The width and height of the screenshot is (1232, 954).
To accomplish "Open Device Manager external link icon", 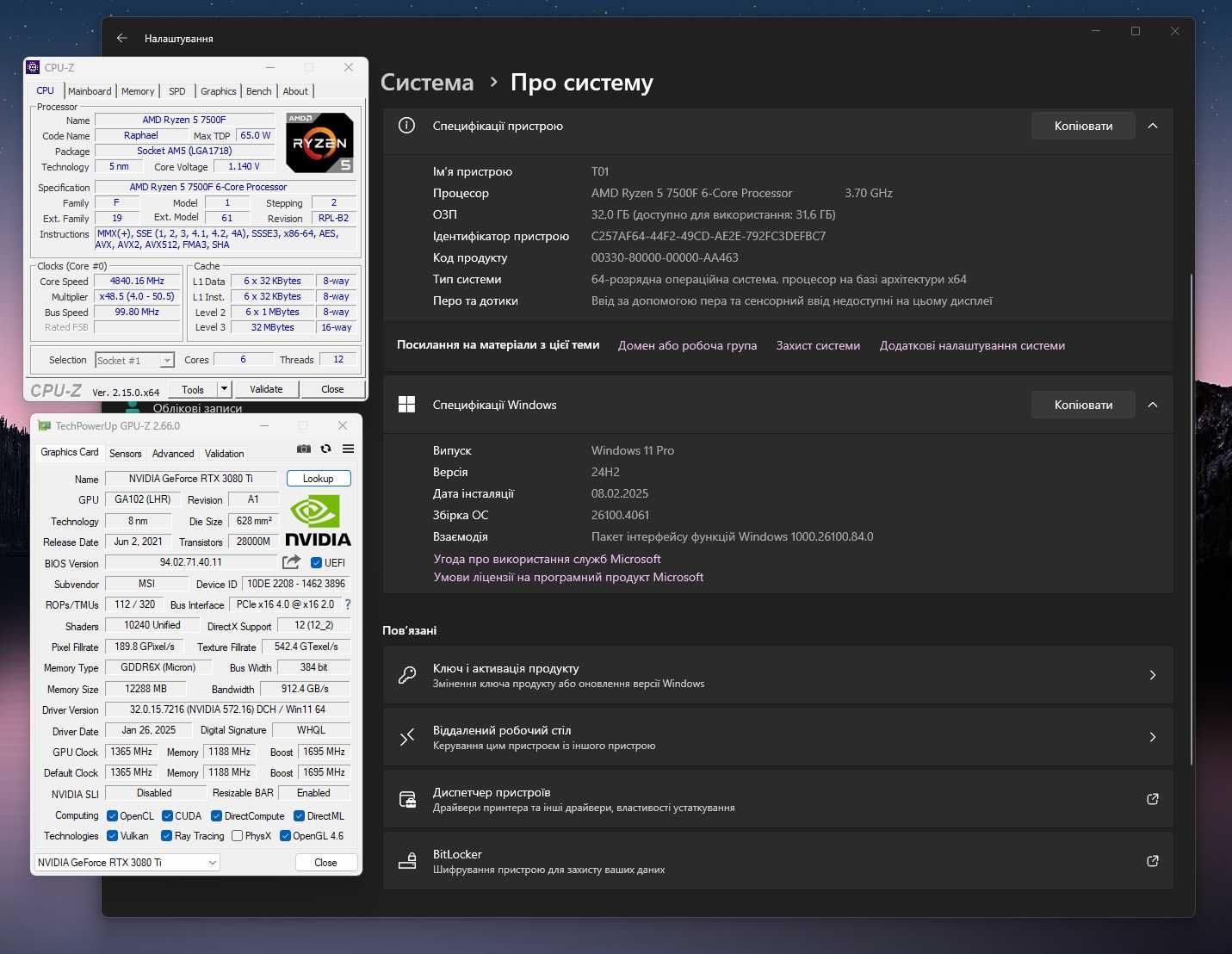I will coord(1153,799).
